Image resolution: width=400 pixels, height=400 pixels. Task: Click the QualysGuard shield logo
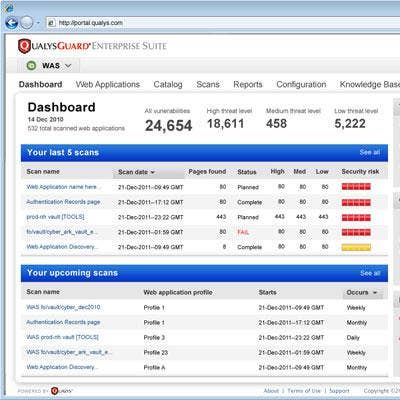(24, 46)
